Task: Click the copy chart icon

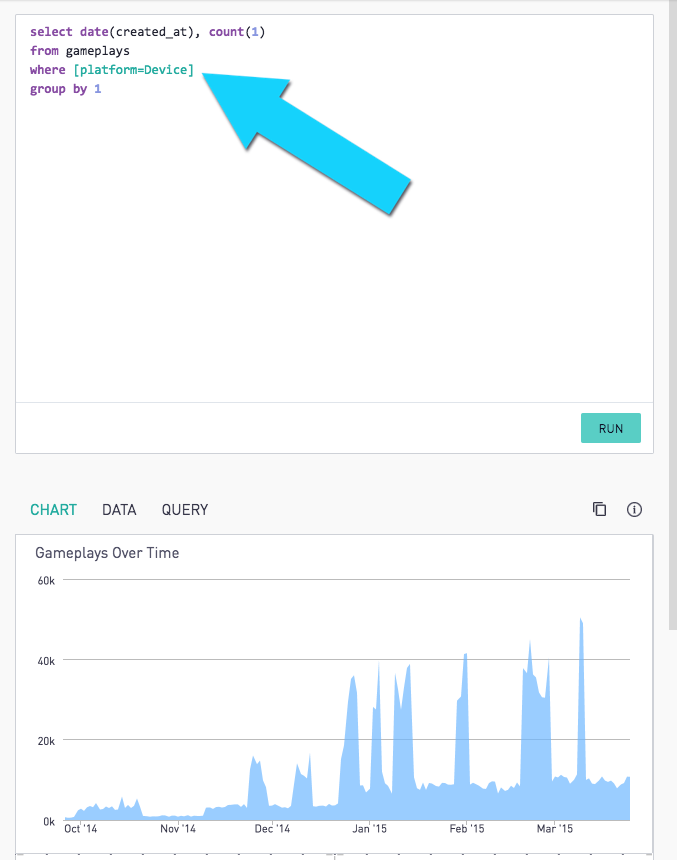Action: point(599,510)
